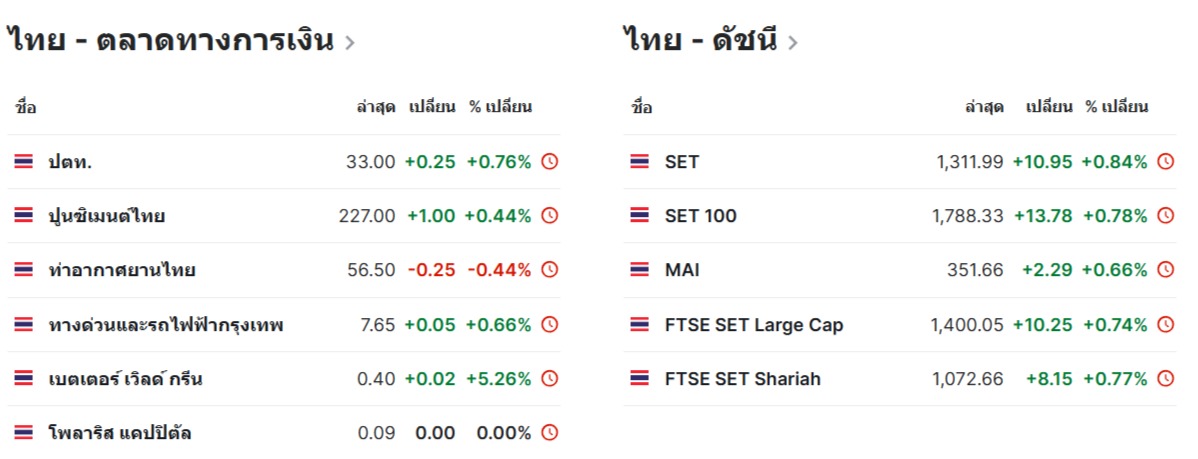The width and height of the screenshot is (1198, 459).
Task: Open the ปตท. stock link
Action: point(70,162)
